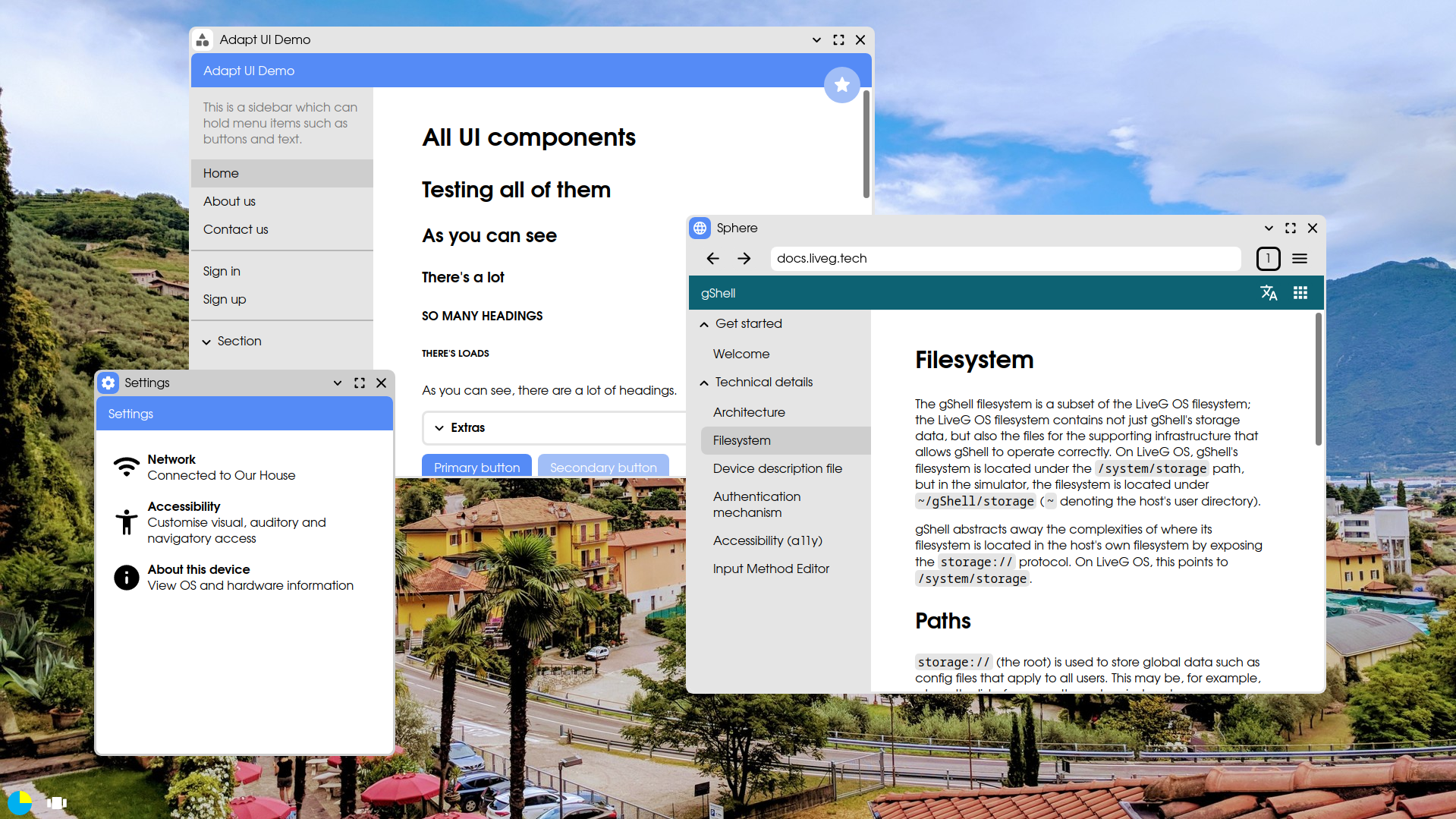Open the Sphere hamburger menu

pyautogui.click(x=1300, y=259)
